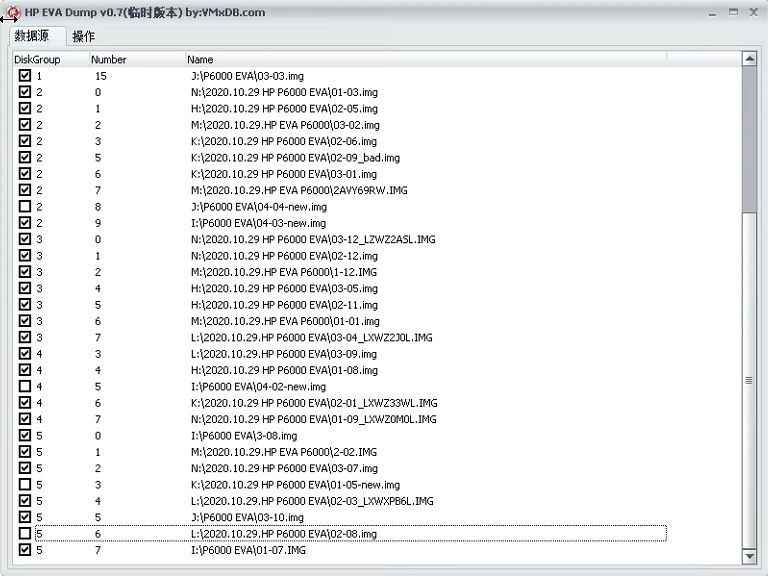
Task: Uncheck the 04-03-new.img row checkbox
Action: click(24, 222)
